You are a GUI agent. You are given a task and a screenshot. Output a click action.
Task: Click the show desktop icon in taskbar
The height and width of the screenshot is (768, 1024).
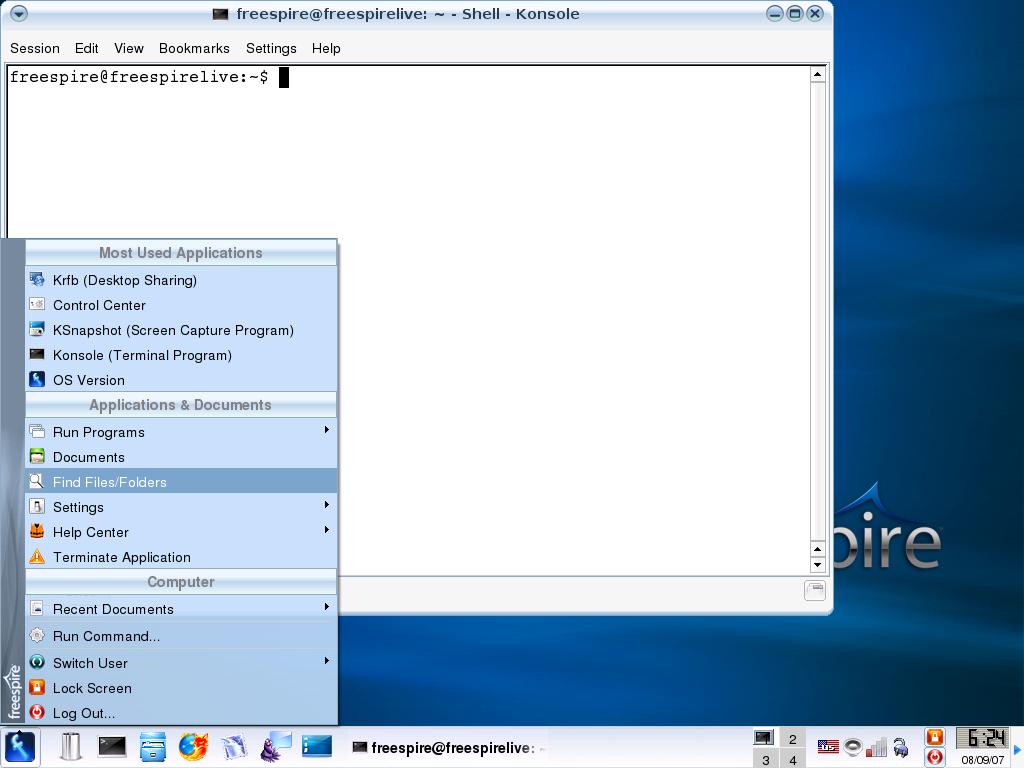coord(317,746)
